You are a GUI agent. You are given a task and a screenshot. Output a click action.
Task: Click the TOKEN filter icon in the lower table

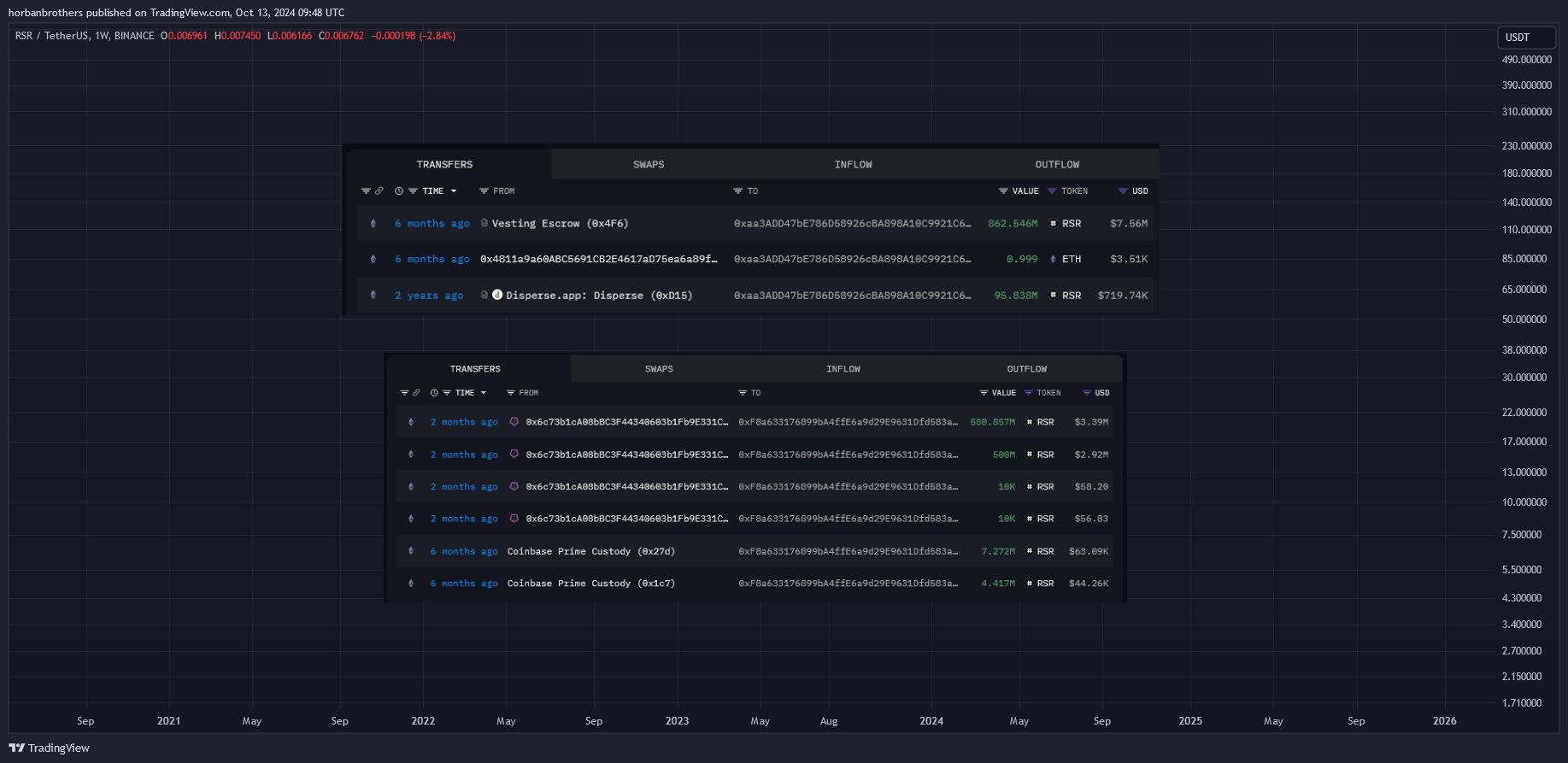(1028, 393)
